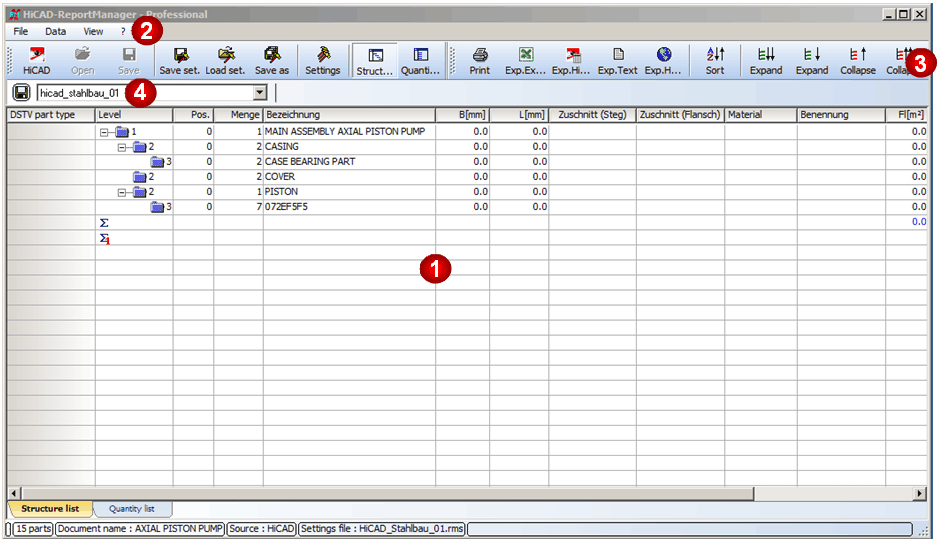This screenshot has width=938, height=541.
Task: Switch to the Quantity list tab
Action: [x=132, y=509]
